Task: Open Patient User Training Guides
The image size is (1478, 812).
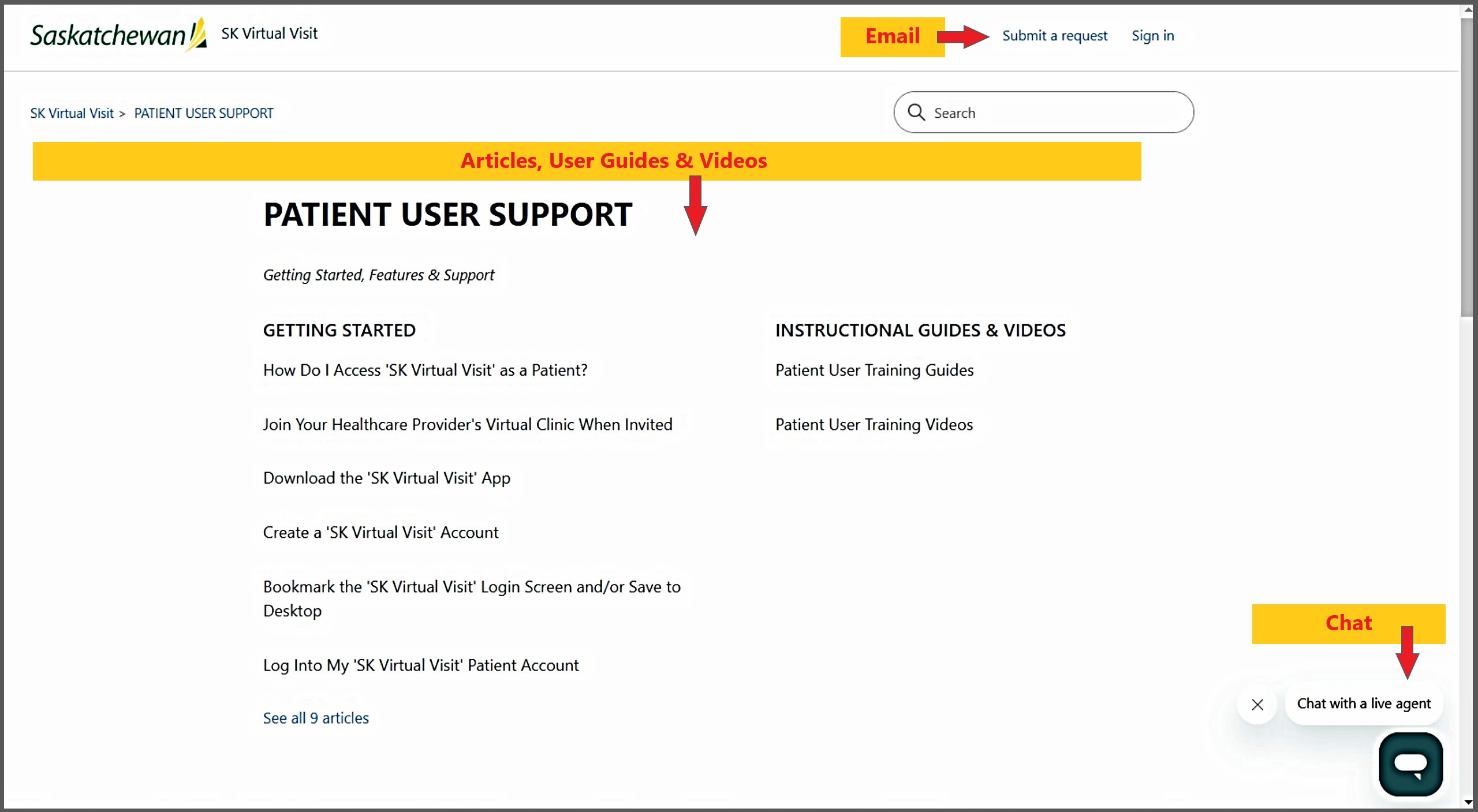Action: [874, 370]
